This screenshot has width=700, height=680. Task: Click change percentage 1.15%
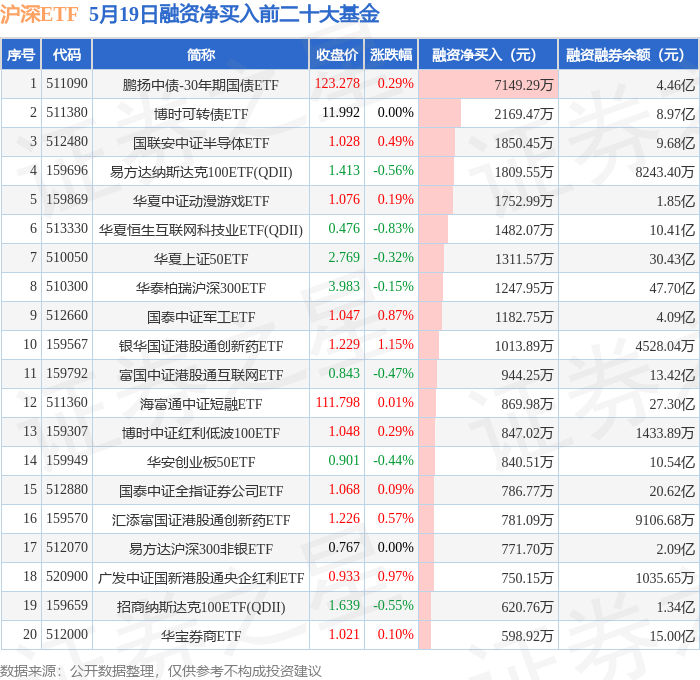point(396,345)
